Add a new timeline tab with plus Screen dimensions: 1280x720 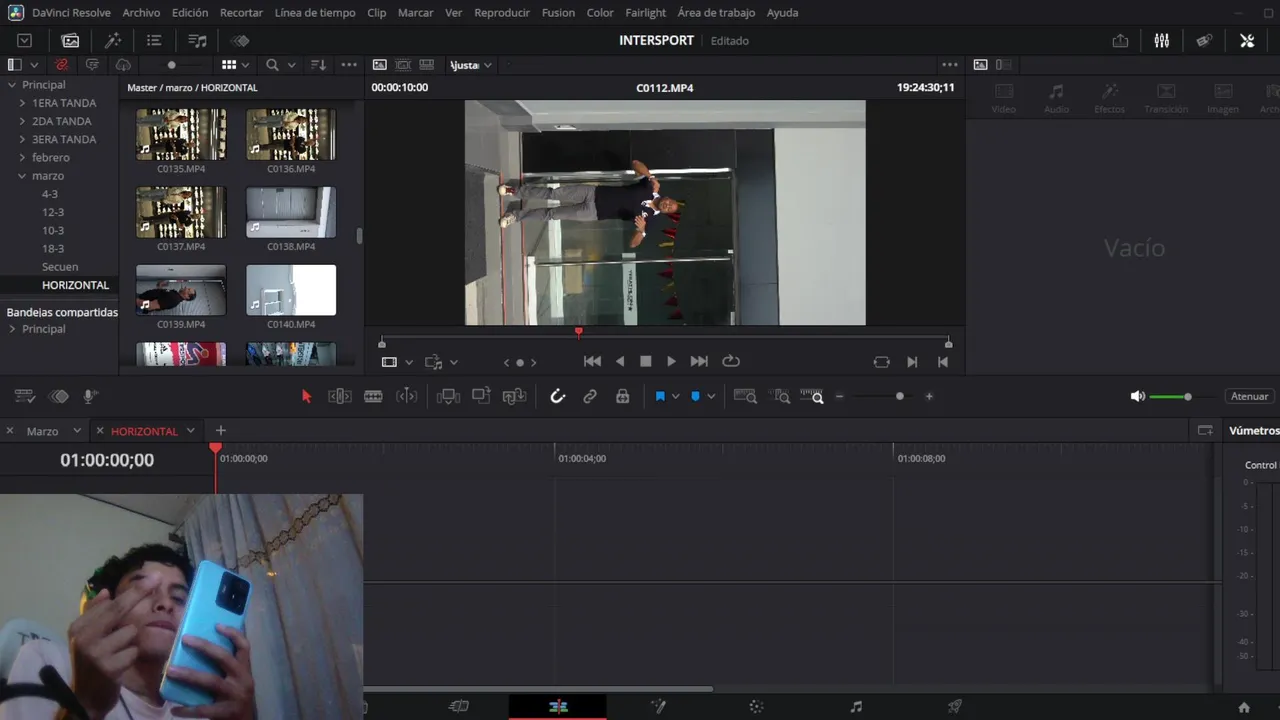(x=221, y=431)
